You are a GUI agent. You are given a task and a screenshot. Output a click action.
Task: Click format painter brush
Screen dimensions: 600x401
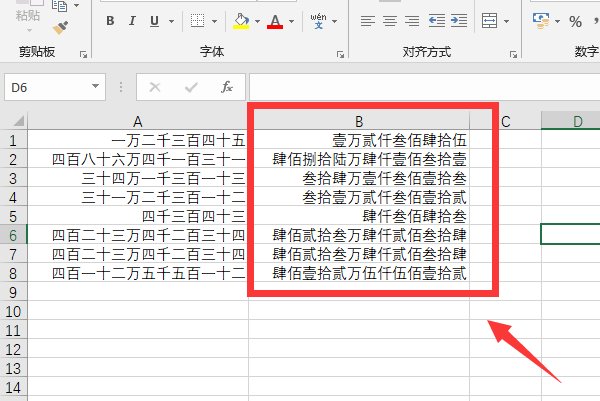(x=60, y=28)
